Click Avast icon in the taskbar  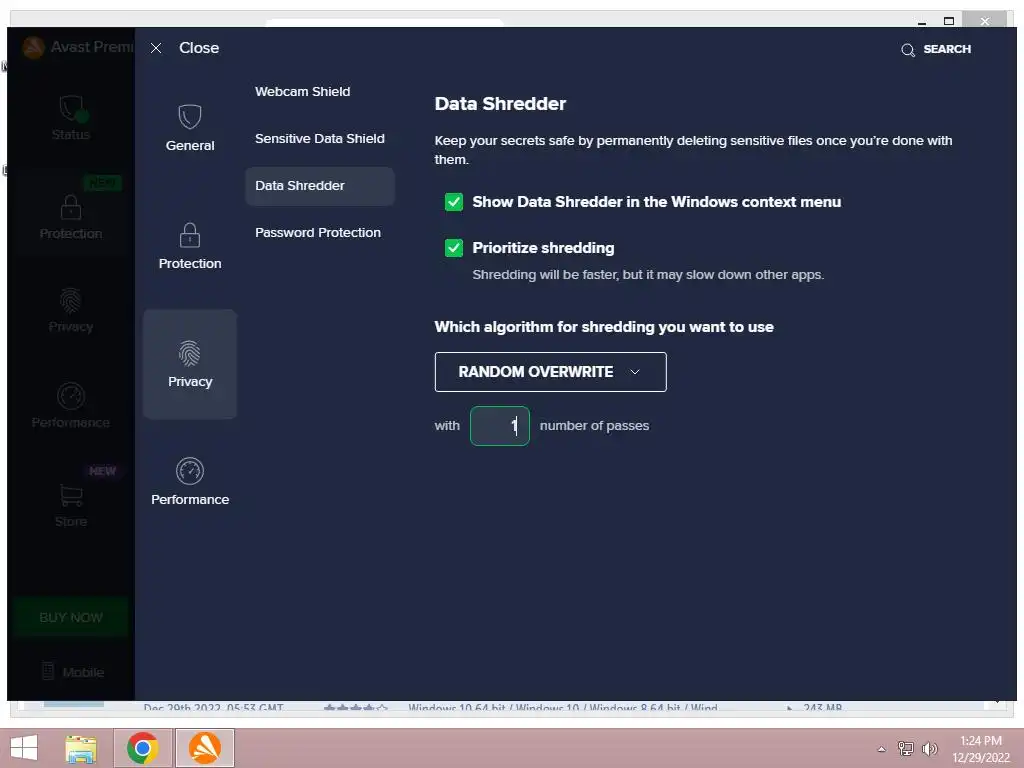point(204,748)
